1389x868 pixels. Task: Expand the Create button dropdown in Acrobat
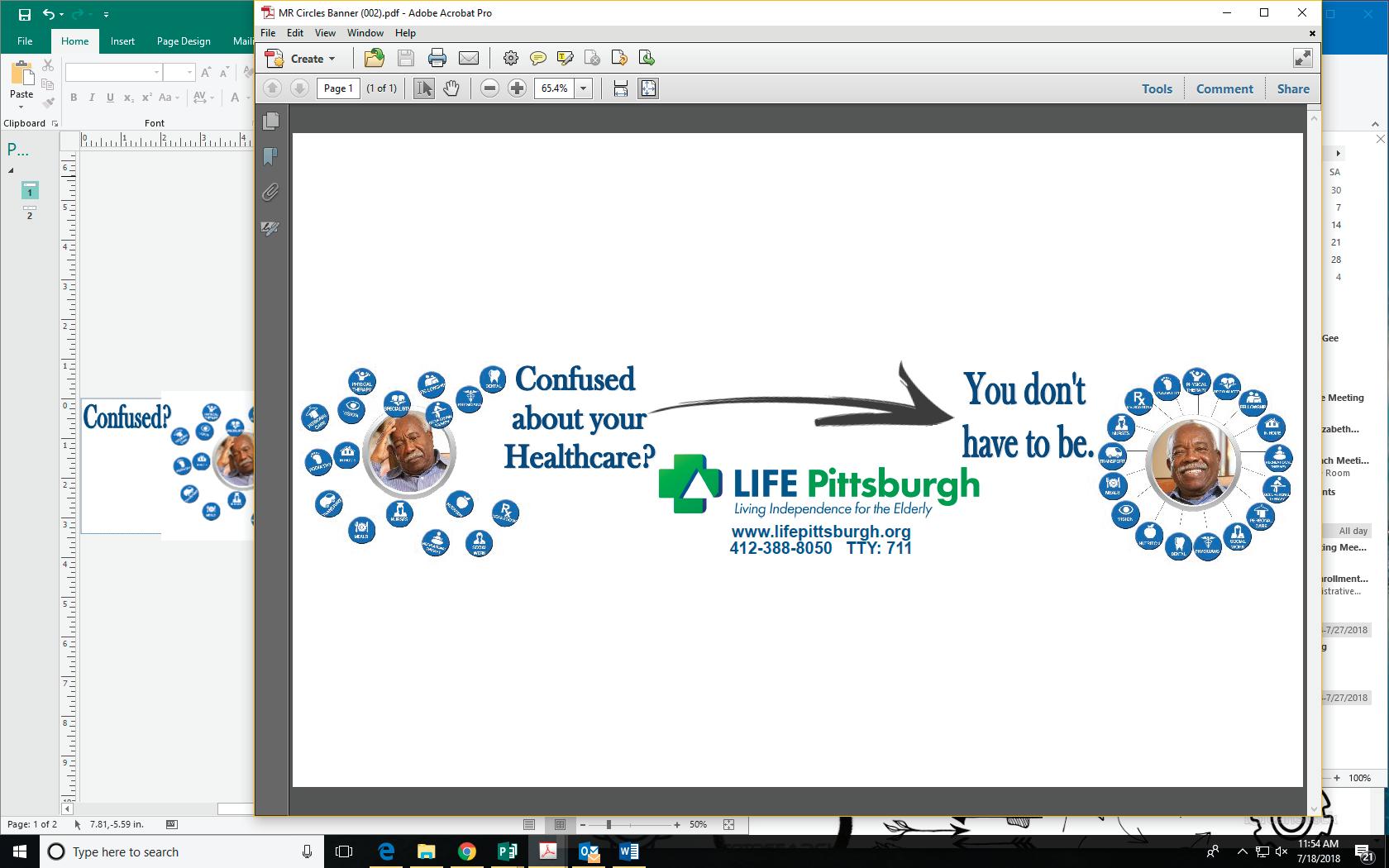tap(332, 59)
